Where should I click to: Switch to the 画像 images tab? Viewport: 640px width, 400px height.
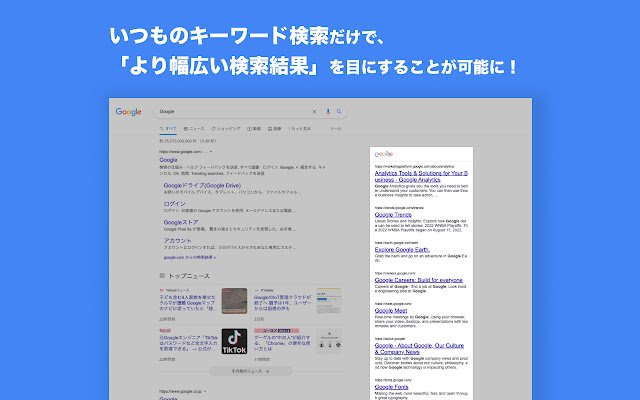click(x=275, y=129)
